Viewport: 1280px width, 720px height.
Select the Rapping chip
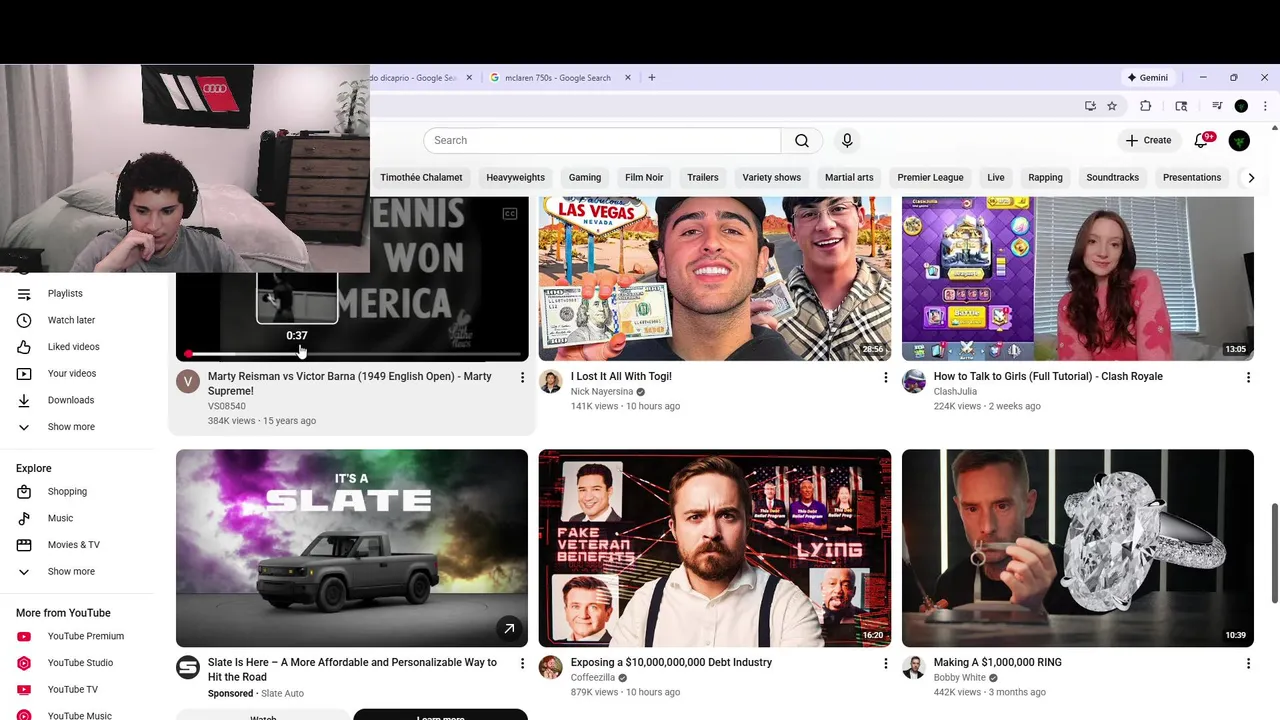[1045, 178]
